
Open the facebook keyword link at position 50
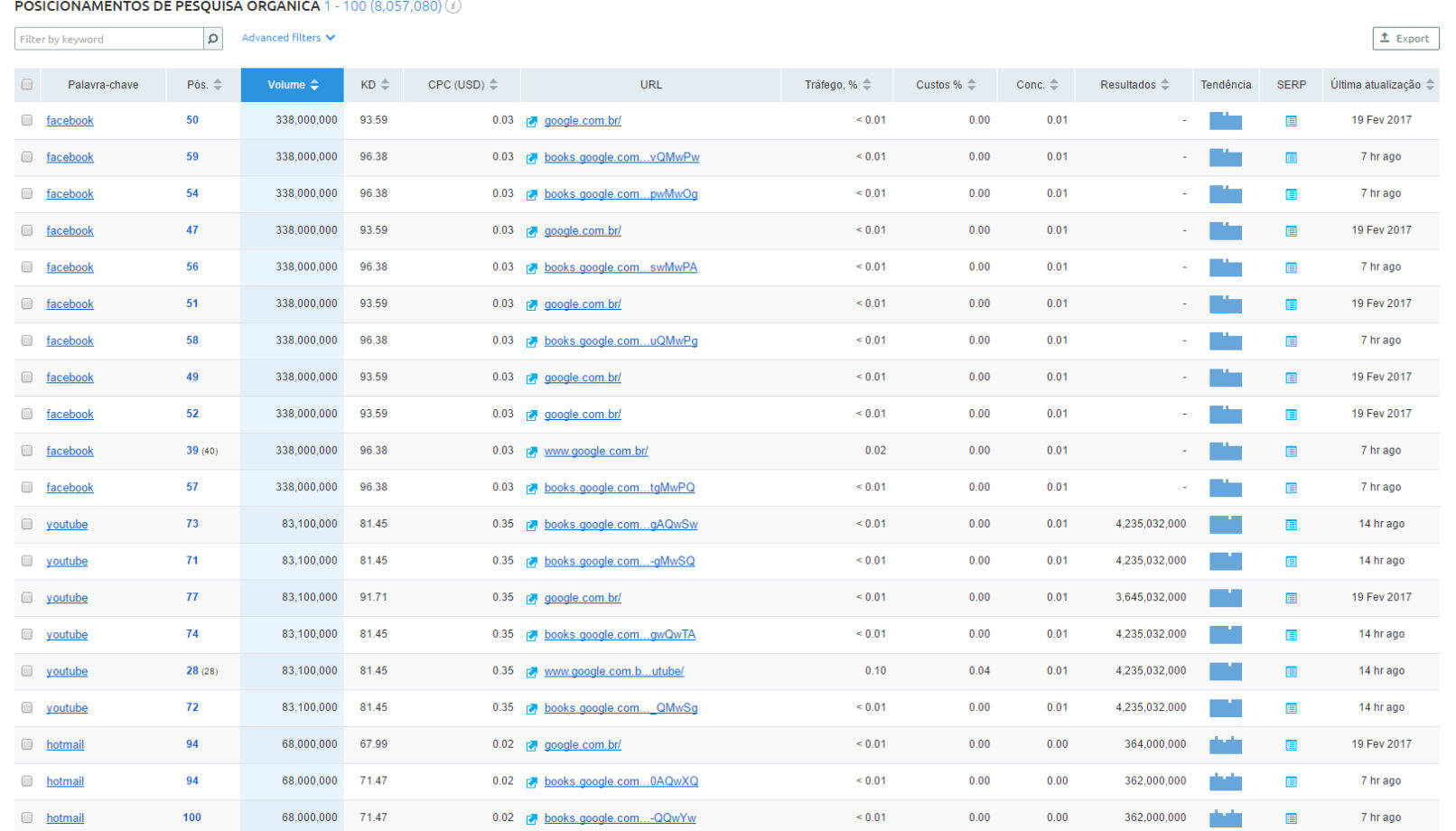(x=70, y=120)
